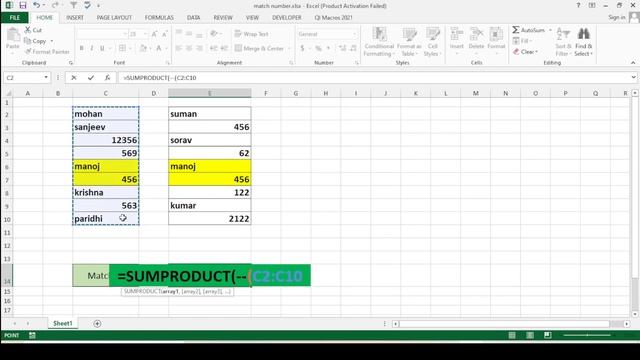Click cell containing 'sanjeev'
The height and width of the screenshot is (360, 640).
coord(106,127)
